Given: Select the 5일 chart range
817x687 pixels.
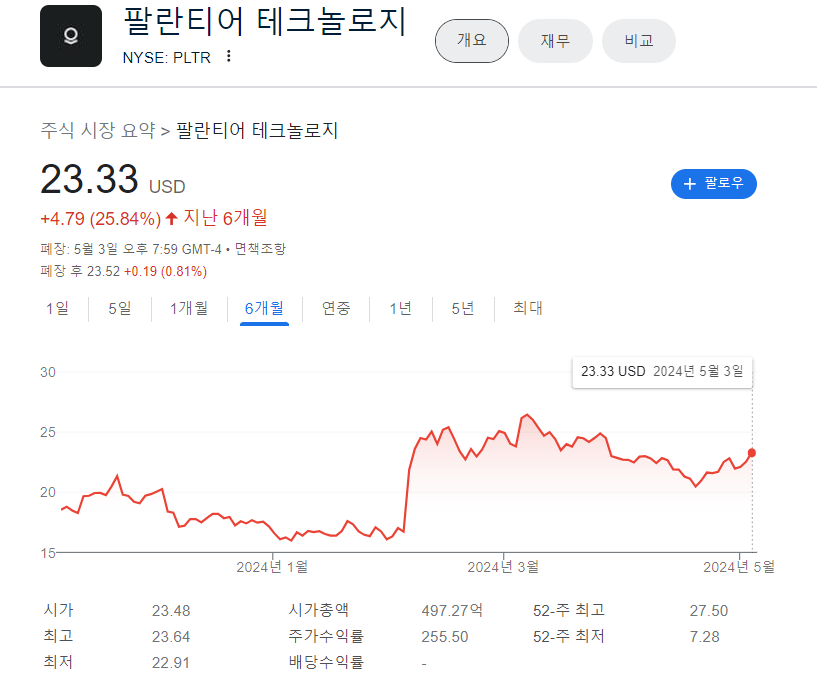Looking at the screenshot, I should pos(119,308).
